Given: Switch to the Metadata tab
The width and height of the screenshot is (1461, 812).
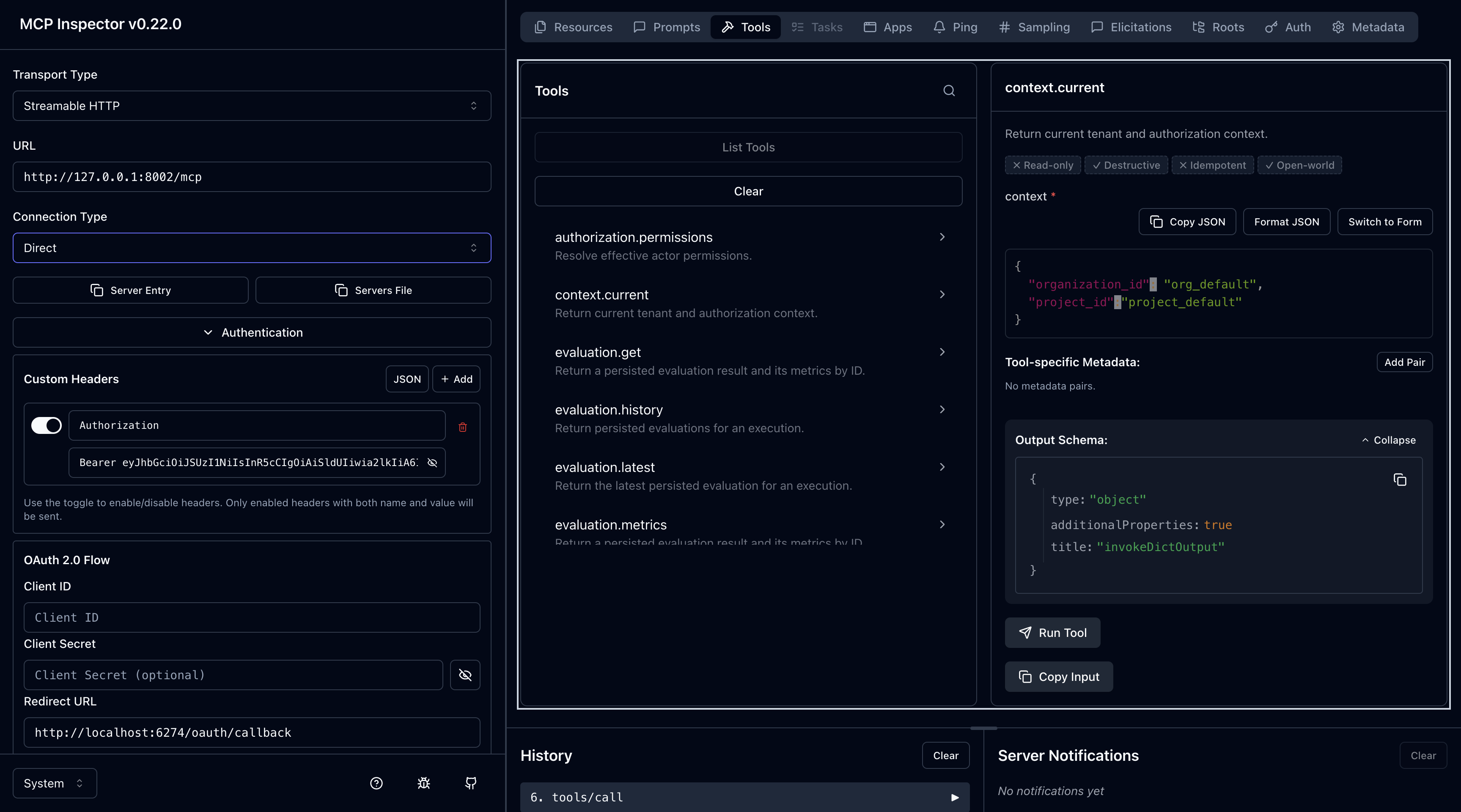Looking at the screenshot, I should point(1368,27).
